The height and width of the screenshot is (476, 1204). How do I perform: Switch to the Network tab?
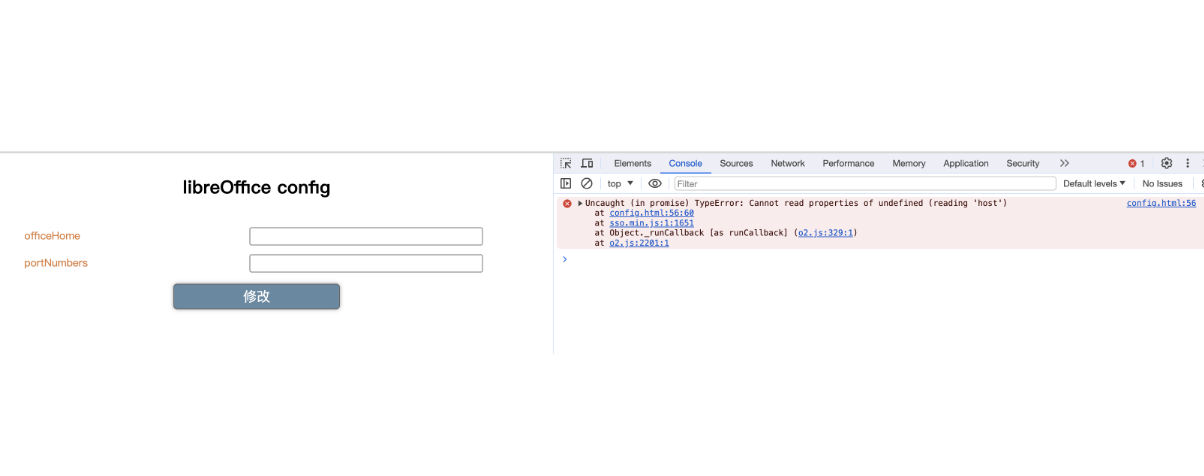pyautogui.click(x=787, y=163)
